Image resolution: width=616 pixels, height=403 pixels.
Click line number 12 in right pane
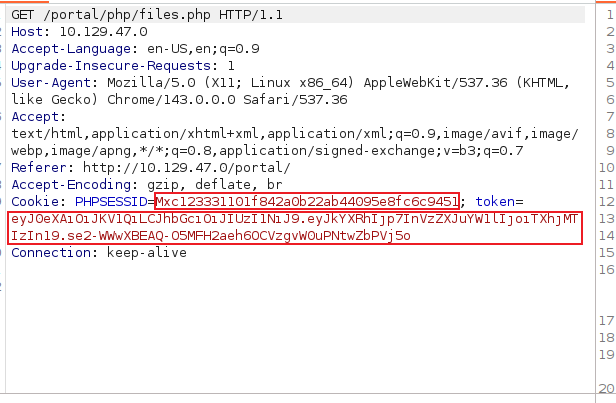coord(607,202)
